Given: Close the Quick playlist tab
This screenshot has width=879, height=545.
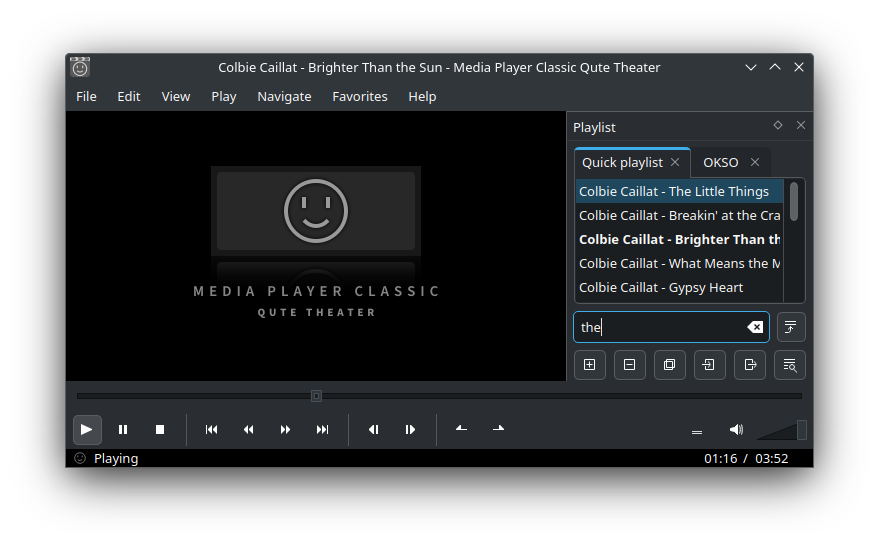Looking at the screenshot, I should 676,162.
